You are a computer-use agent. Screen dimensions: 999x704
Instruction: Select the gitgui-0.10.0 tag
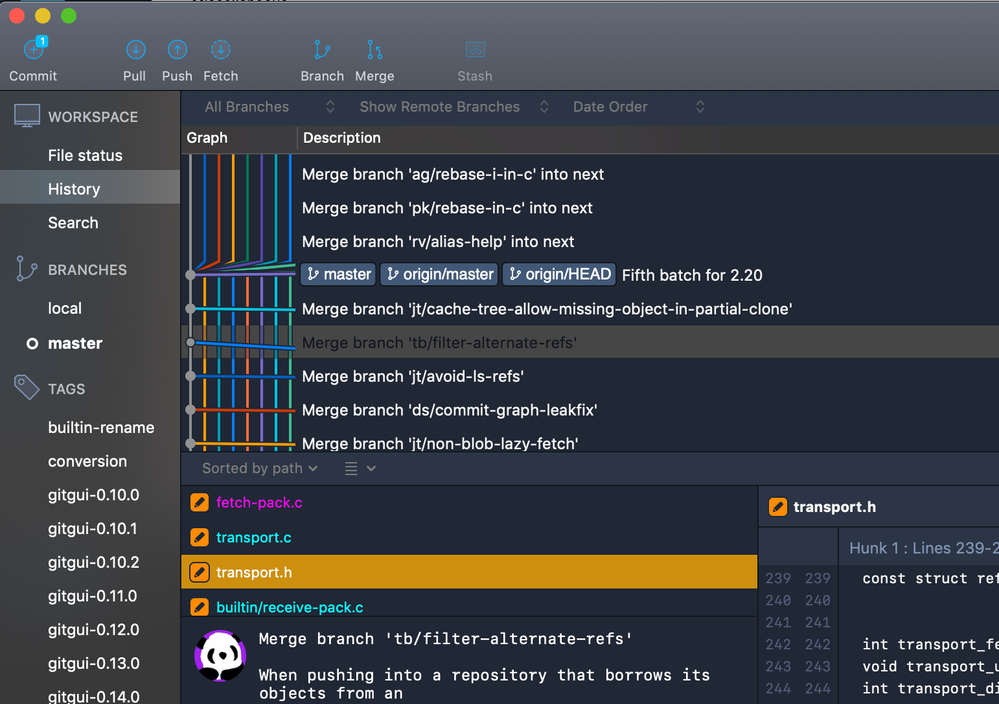pyautogui.click(x=94, y=495)
